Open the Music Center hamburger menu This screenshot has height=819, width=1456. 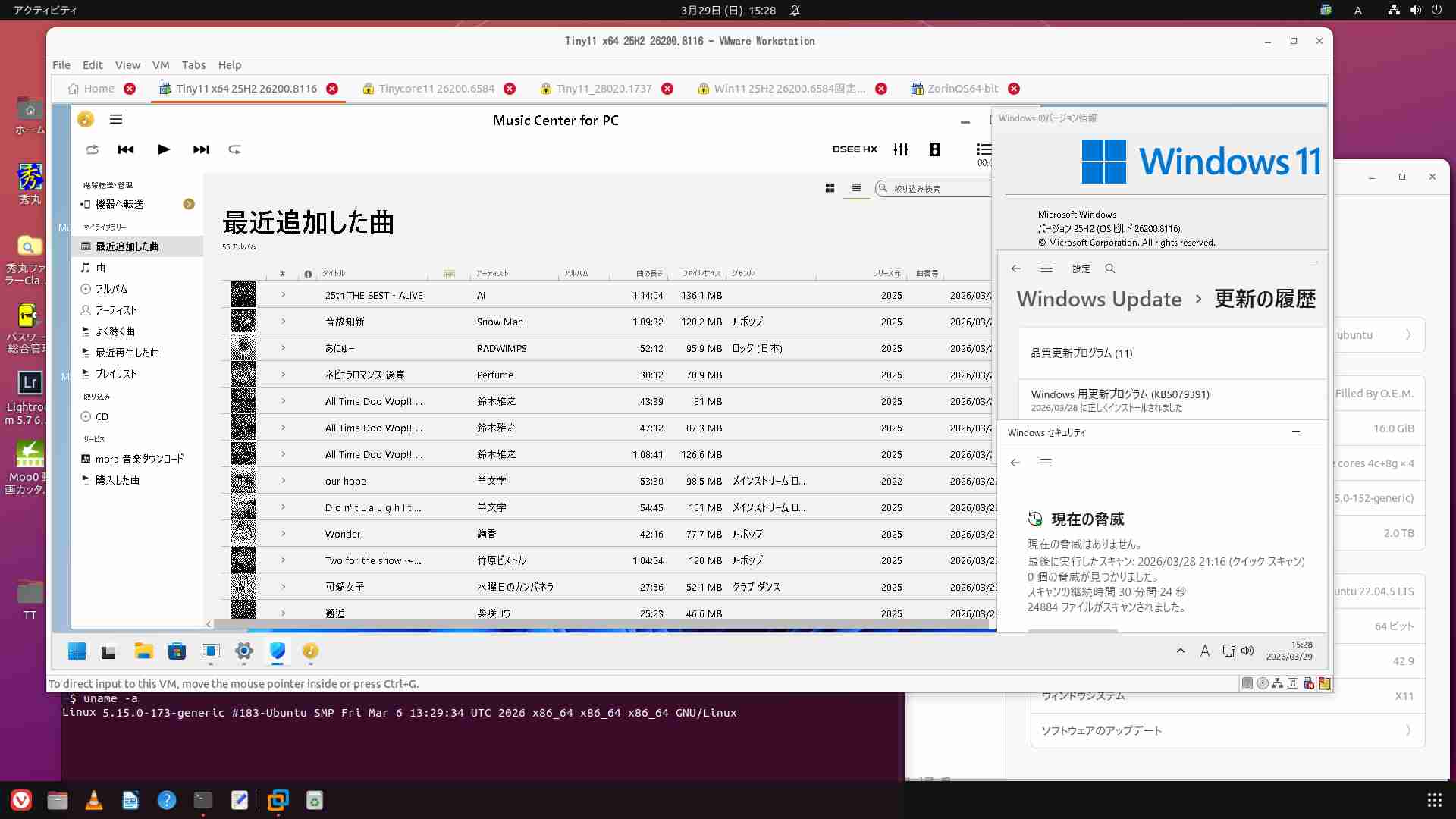click(116, 119)
